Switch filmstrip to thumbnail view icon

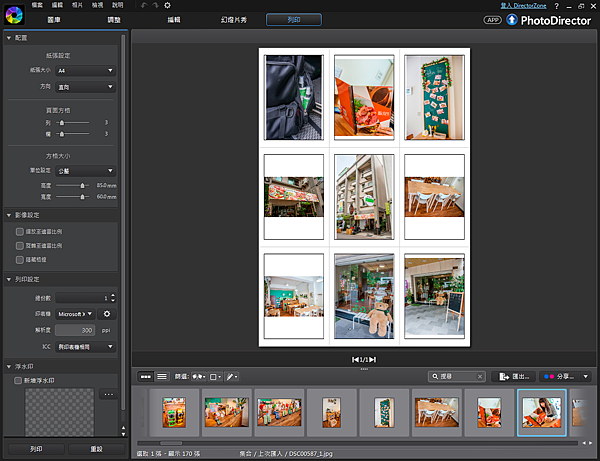(146, 376)
